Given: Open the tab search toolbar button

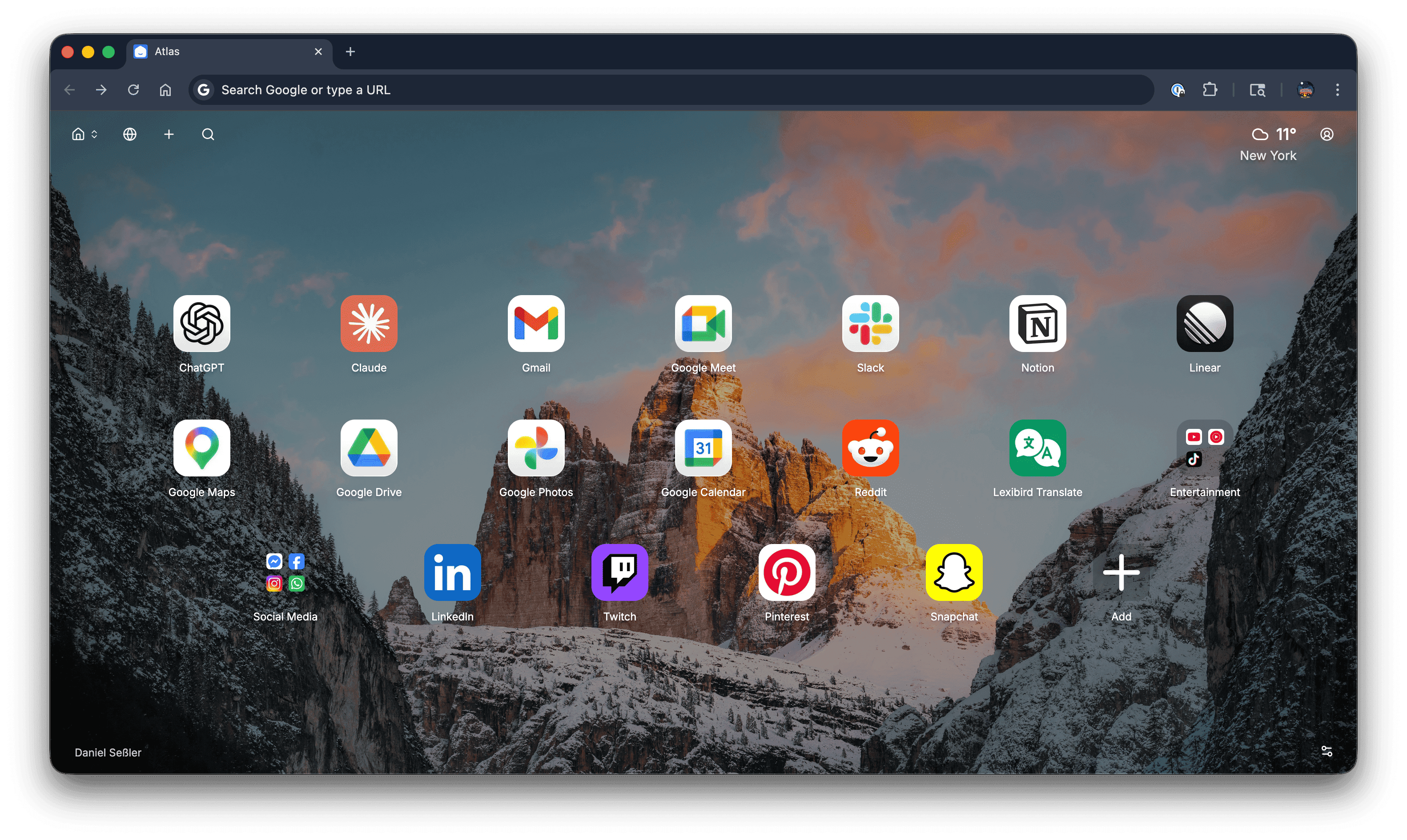Looking at the screenshot, I should 1258,89.
